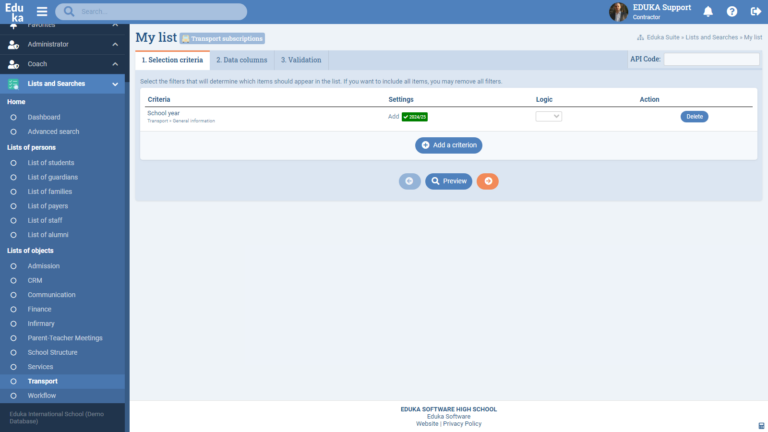This screenshot has width=768, height=432.
Task: Open Workflow objects list
Action: coord(42,396)
